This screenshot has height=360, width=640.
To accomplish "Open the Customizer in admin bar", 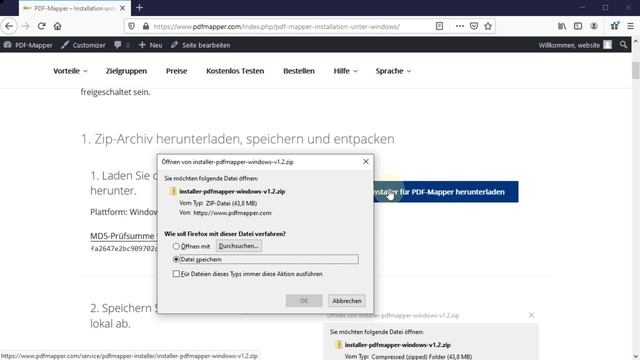I will click(83, 45).
